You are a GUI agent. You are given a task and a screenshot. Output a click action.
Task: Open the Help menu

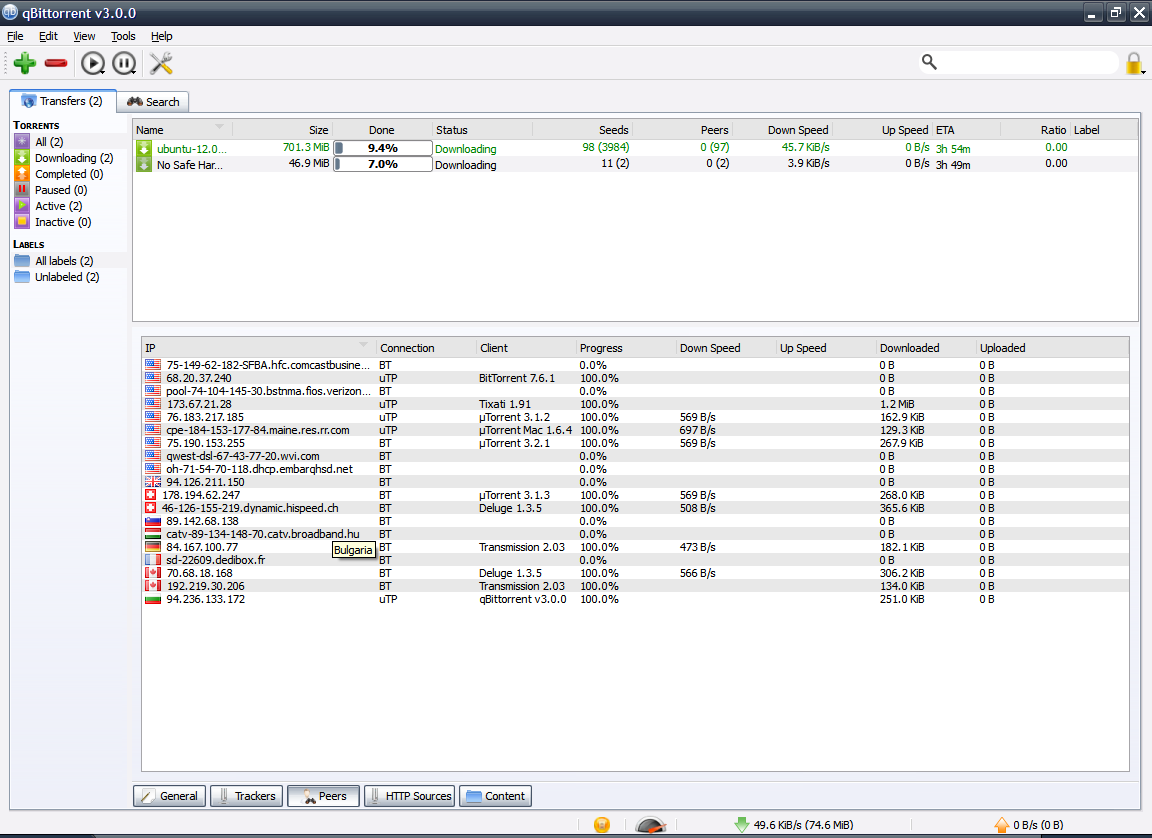162,36
